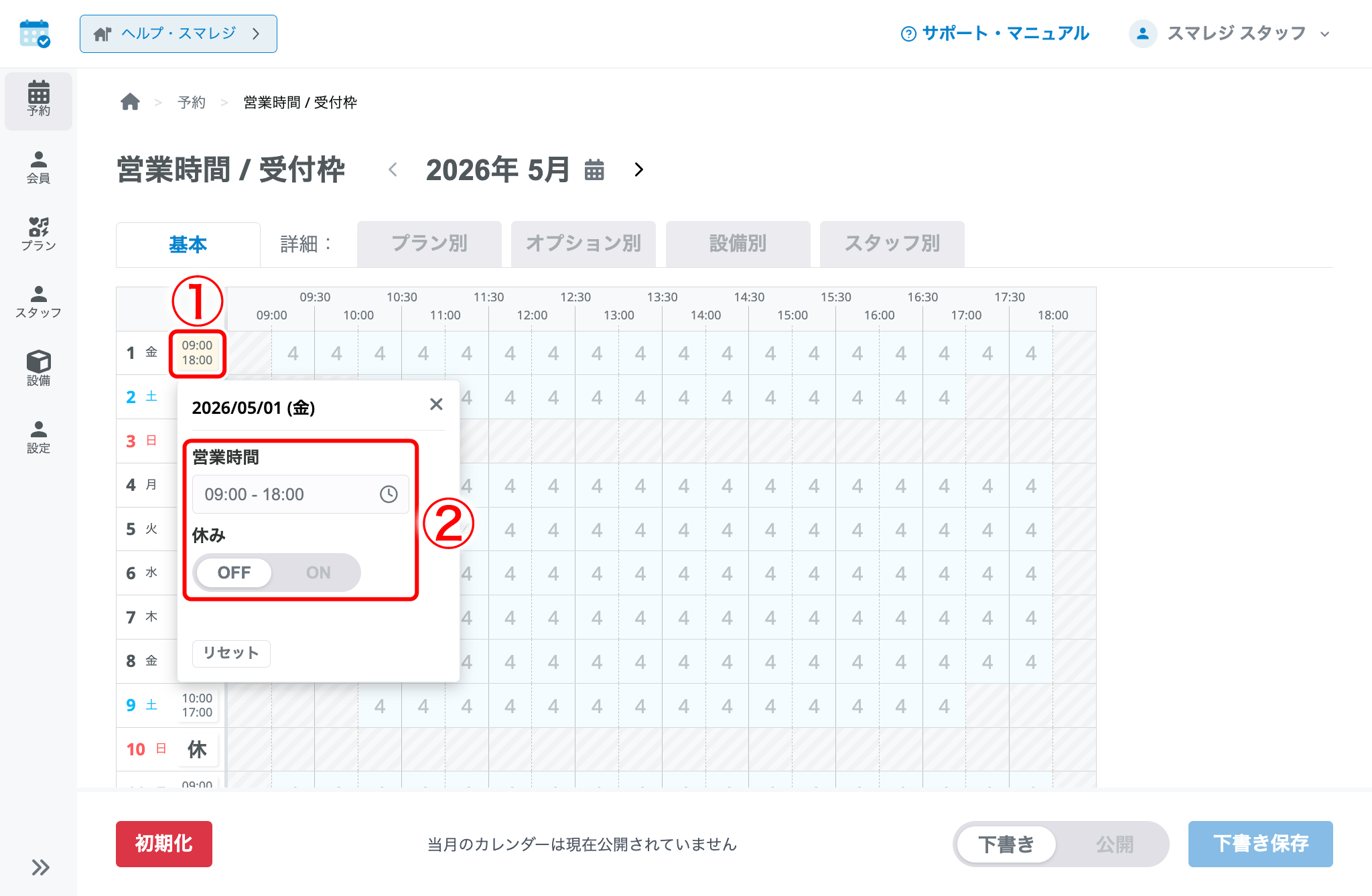Image resolution: width=1372 pixels, height=896 pixels.
Task: Open hours cell 09:00 18:00 for day 1
Action: [x=197, y=353]
